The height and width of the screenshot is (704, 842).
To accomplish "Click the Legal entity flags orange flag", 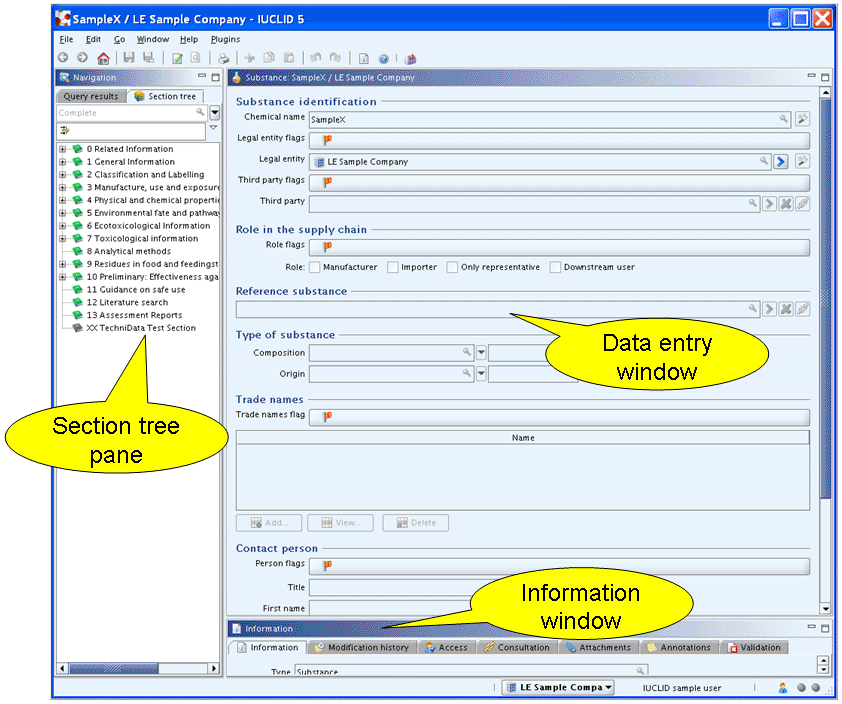I will pyautogui.click(x=327, y=140).
